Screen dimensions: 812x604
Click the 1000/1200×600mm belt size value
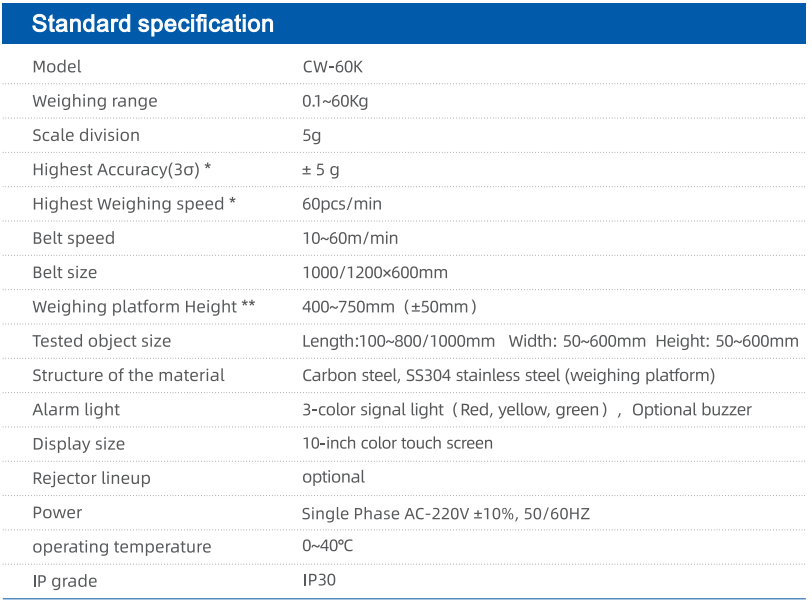375,272
